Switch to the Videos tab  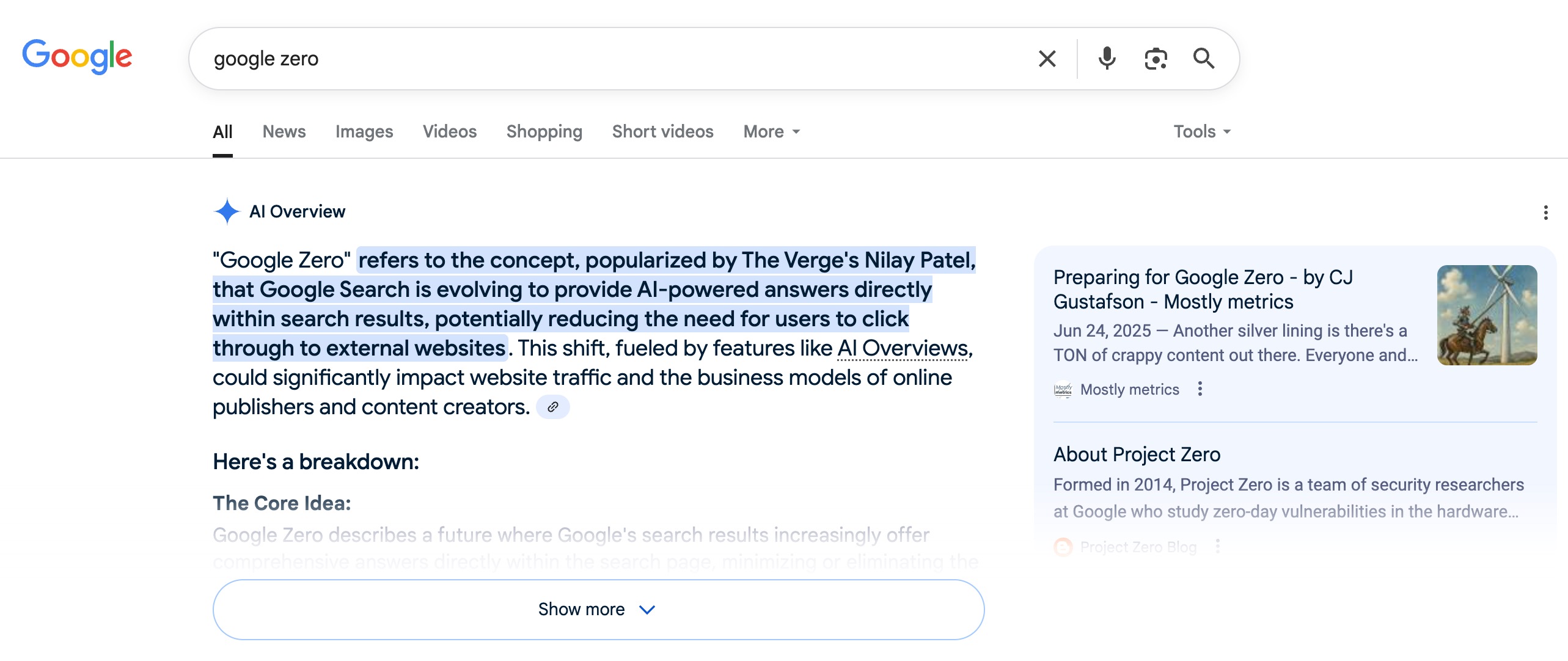tap(450, 132)
